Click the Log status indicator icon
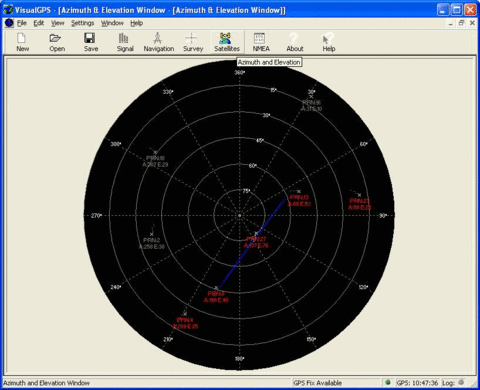 (461, 382)
